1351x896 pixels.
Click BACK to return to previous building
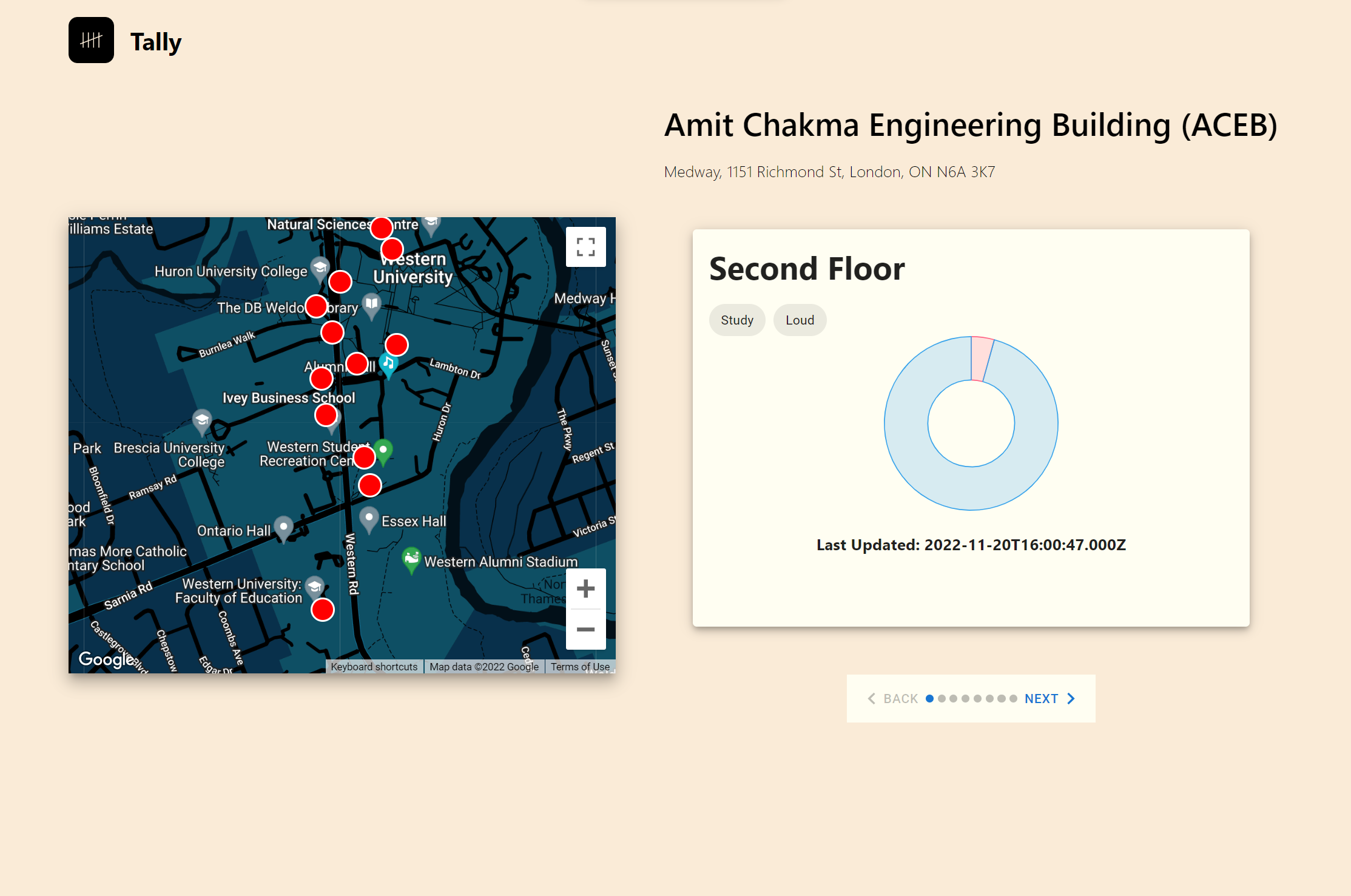pos(893,699)
